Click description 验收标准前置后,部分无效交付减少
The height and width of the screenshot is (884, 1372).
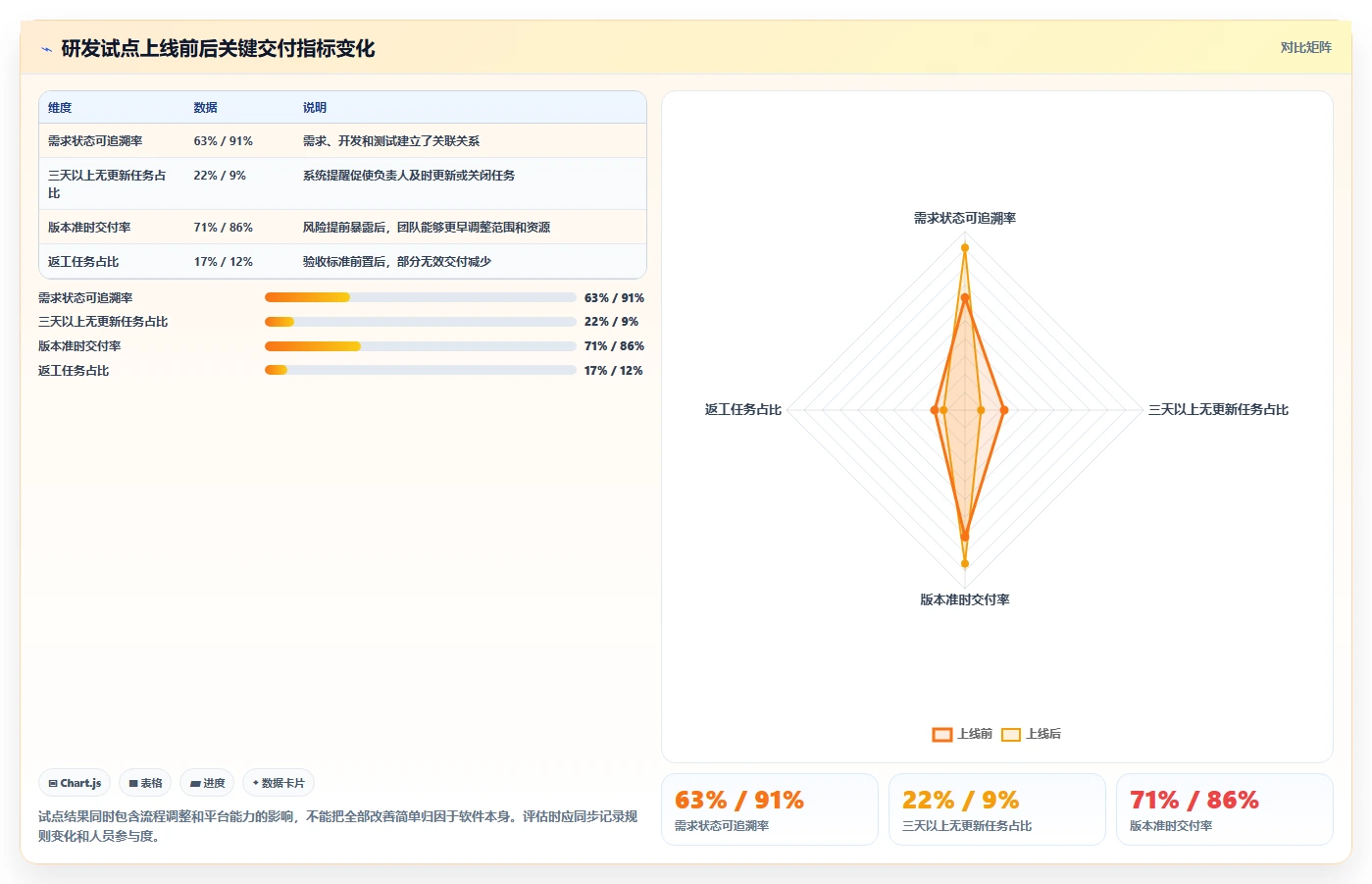[397, 262]
